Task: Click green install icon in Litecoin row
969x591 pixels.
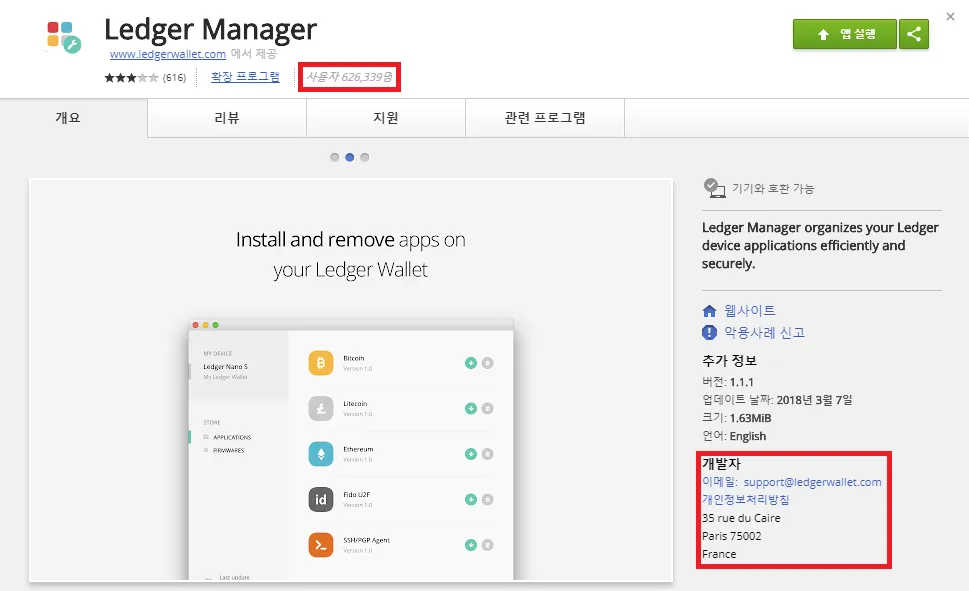Action: [x=471, y=408]
